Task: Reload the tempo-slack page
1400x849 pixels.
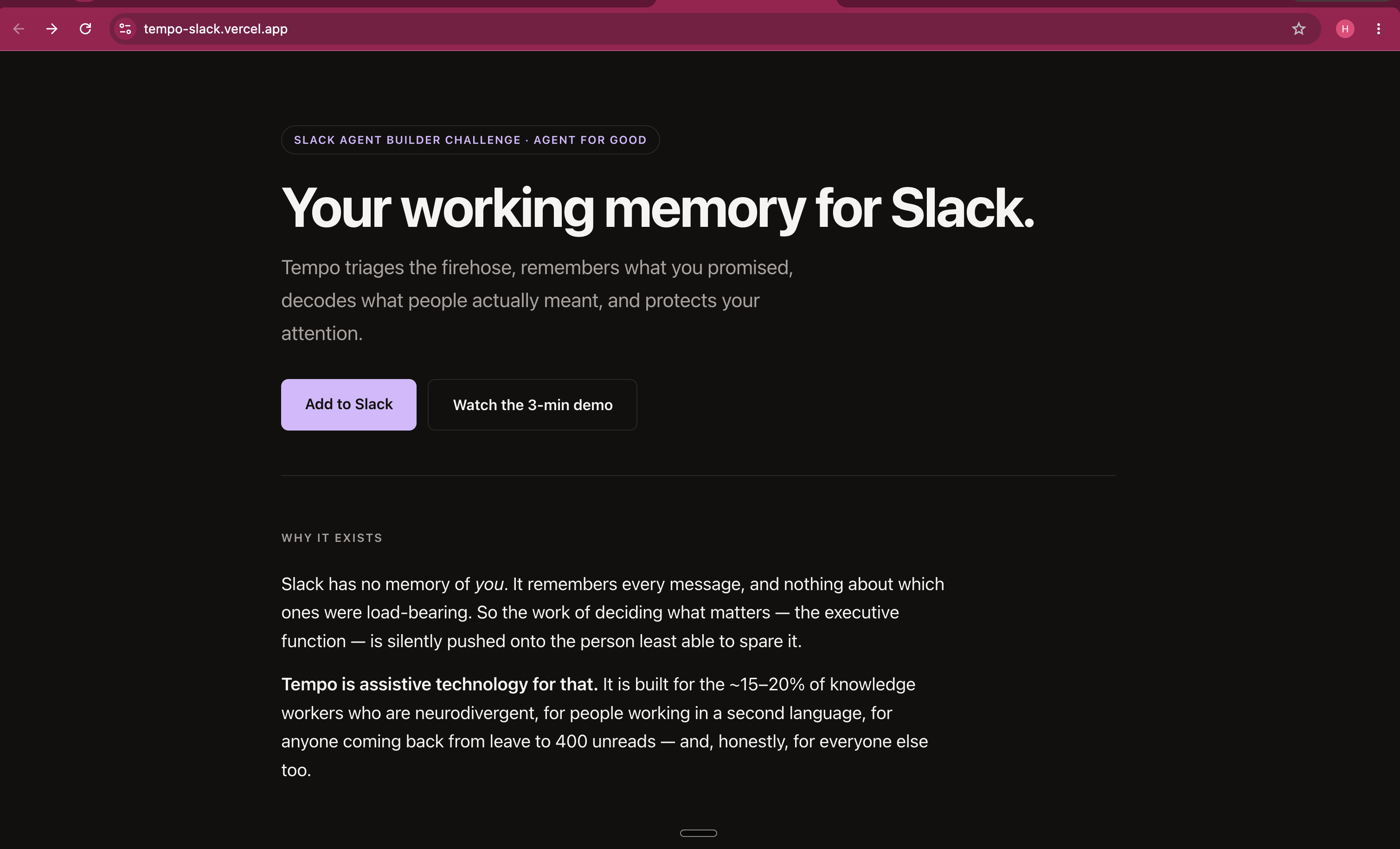Action: coord(85,29)
